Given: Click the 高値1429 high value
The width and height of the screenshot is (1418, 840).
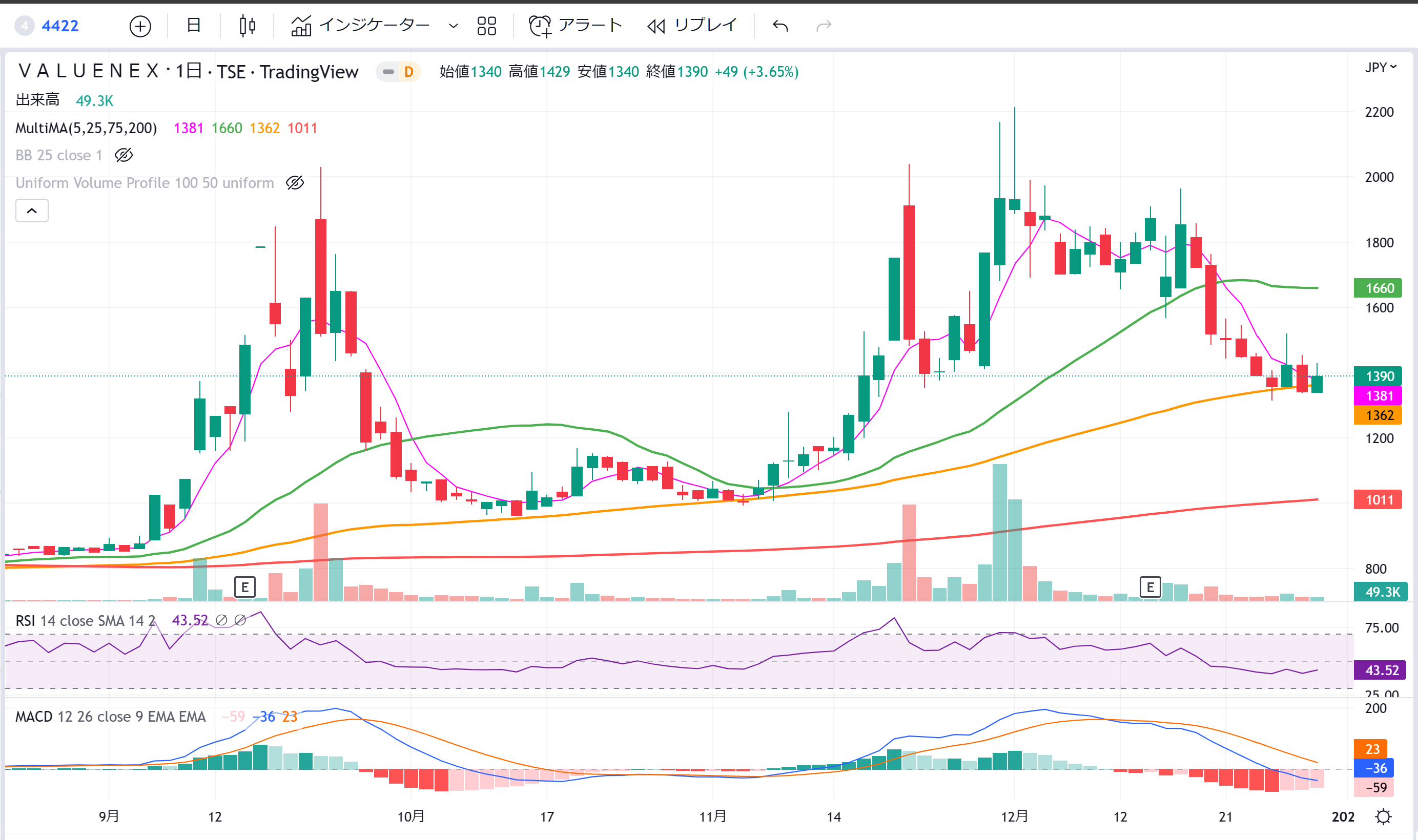Looking at the screenshot, I should pos(539,72).
